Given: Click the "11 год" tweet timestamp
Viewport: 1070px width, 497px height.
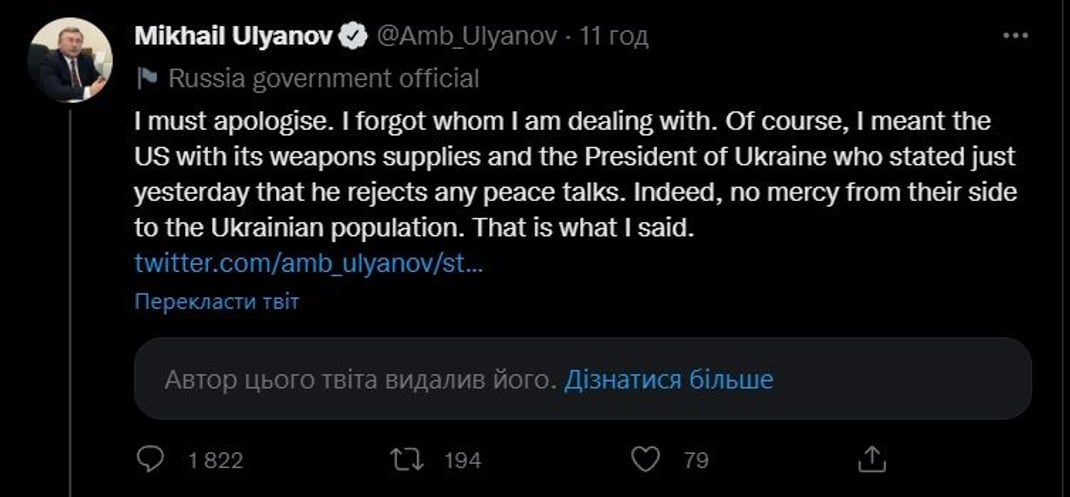Looking at the screenshot, I should coord(614,37).
